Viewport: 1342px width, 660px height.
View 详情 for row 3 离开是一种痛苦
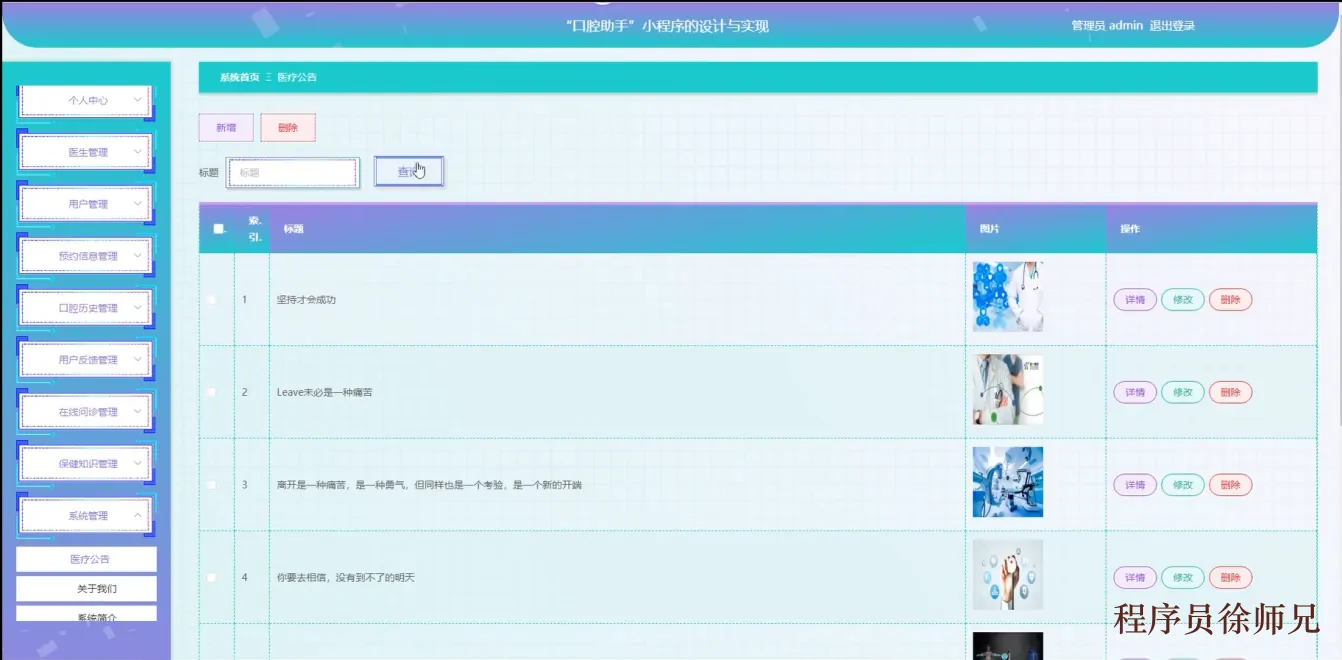(1135, 485)
